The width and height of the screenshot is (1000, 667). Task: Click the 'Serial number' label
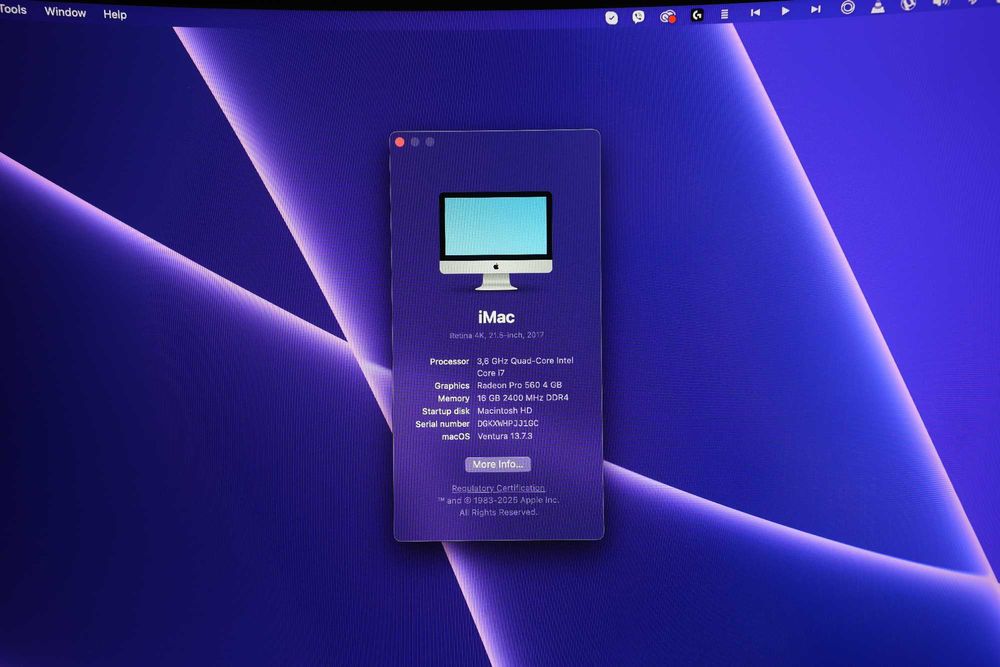[443, 424]
